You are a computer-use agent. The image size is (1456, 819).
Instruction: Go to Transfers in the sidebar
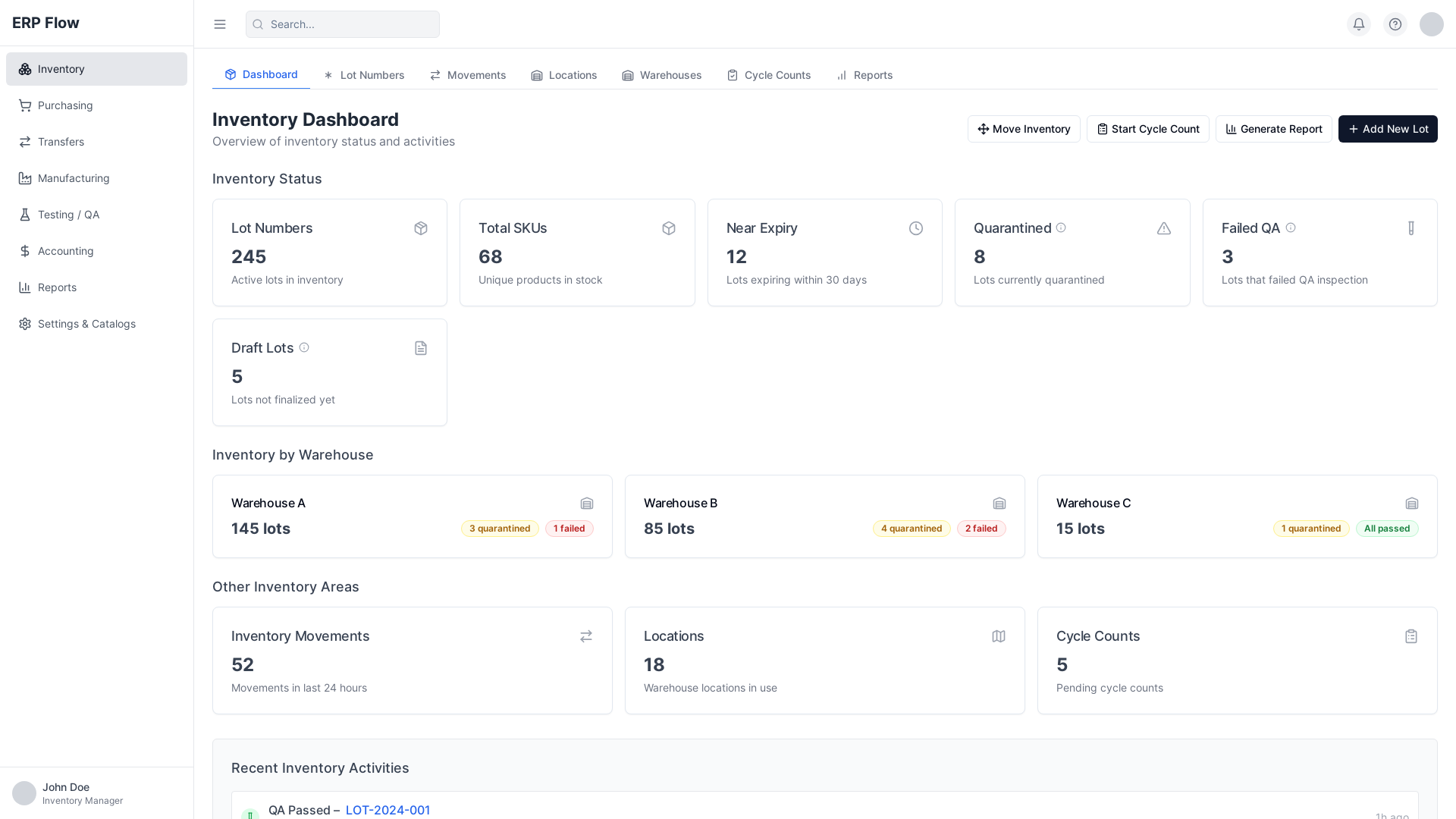(x=96, y=142)
